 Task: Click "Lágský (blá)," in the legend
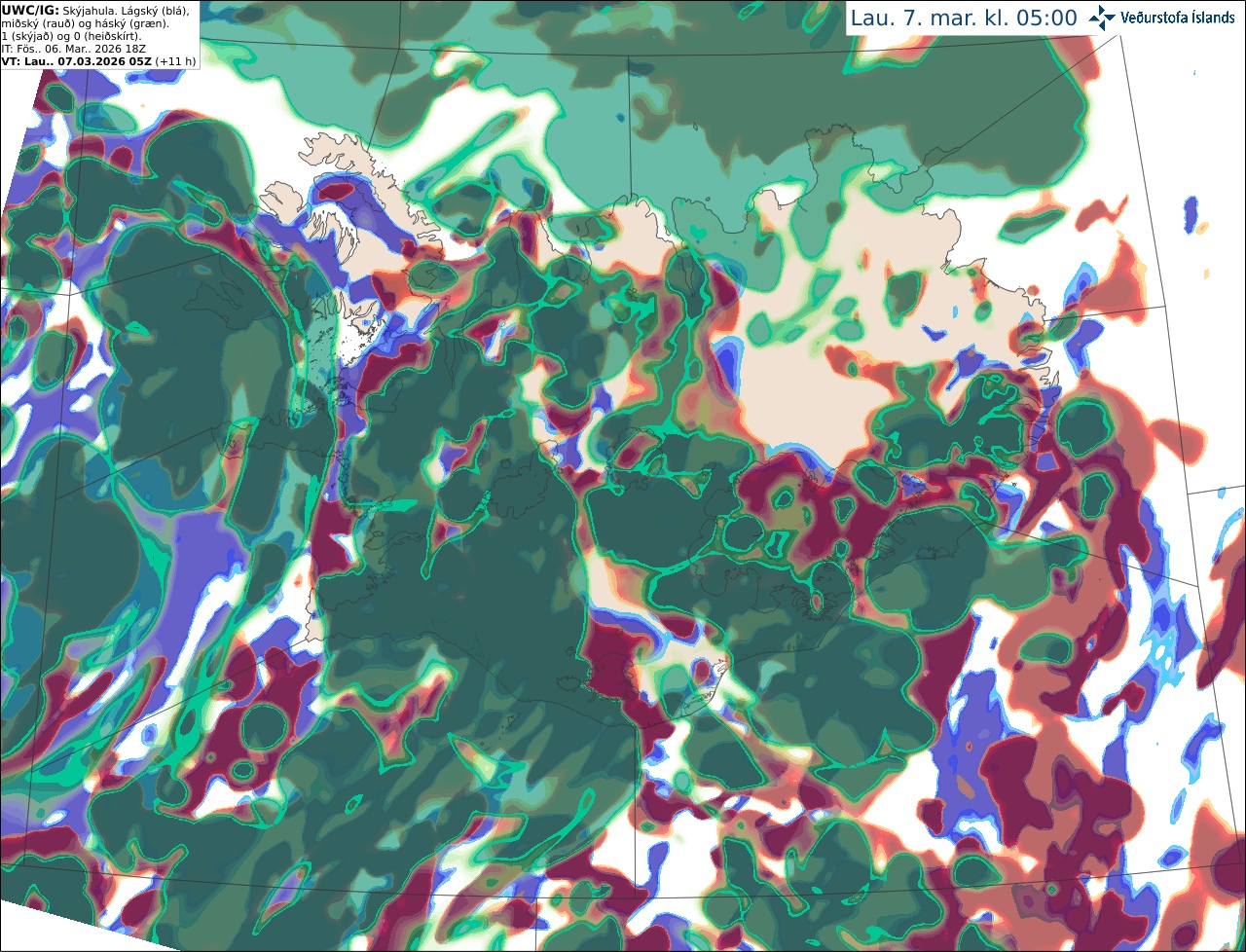click(x=156, y=11)
